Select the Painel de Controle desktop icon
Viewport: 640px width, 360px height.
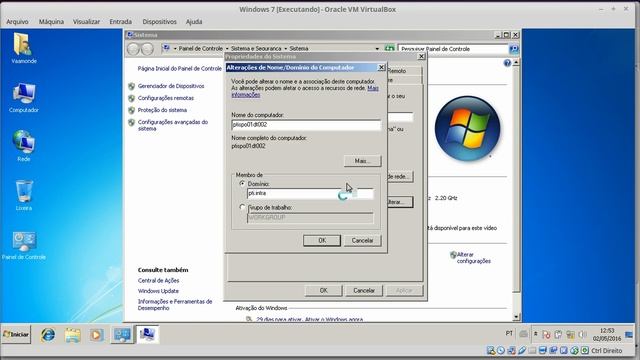pyautogui.click(x=24, y=245)
